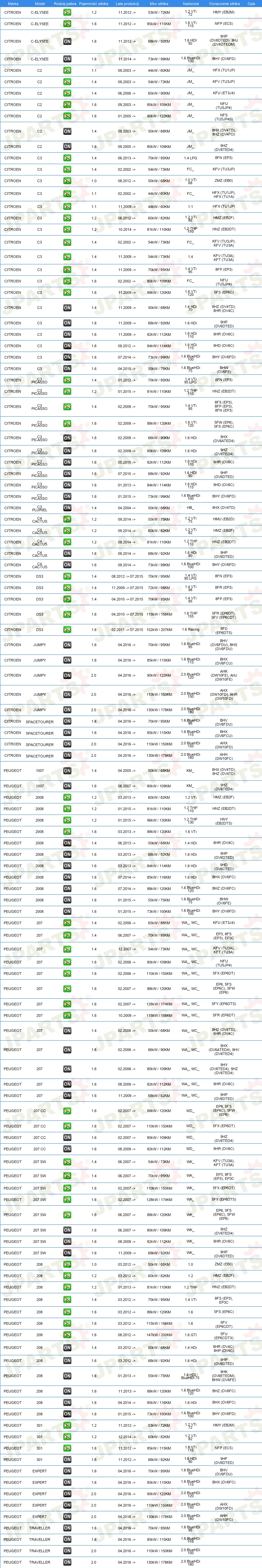262x1568 pixels.
Task: Click petrol icon in Peugeot 2008 1.6 VTi row
Action: click(x=67, y=832)
